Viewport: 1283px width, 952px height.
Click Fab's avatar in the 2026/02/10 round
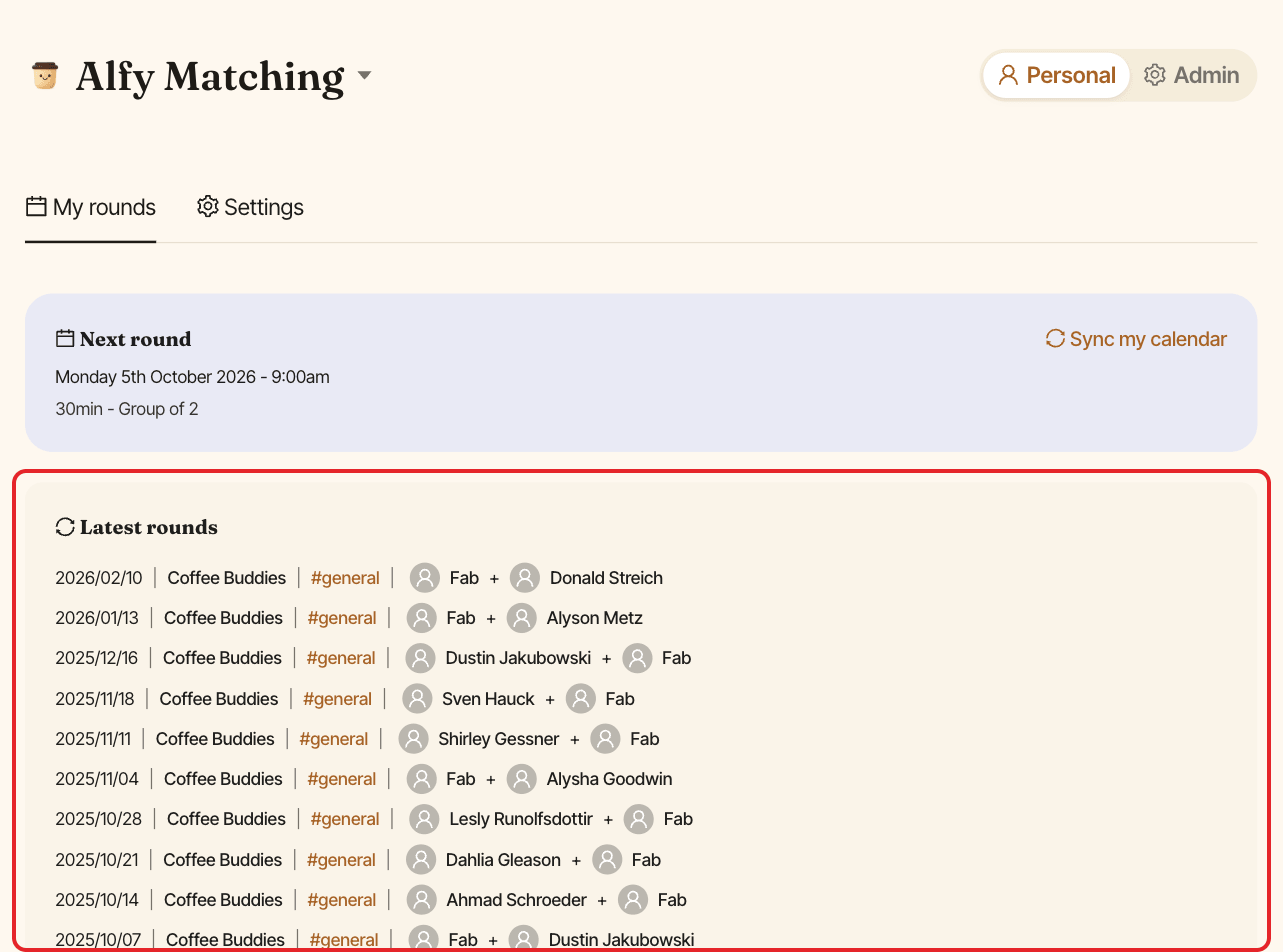click(x=425, y=578)
